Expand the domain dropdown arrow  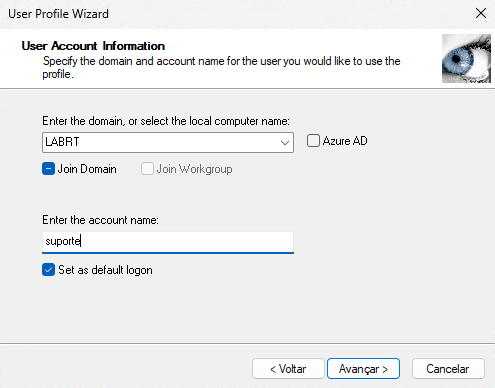[284, 143]
